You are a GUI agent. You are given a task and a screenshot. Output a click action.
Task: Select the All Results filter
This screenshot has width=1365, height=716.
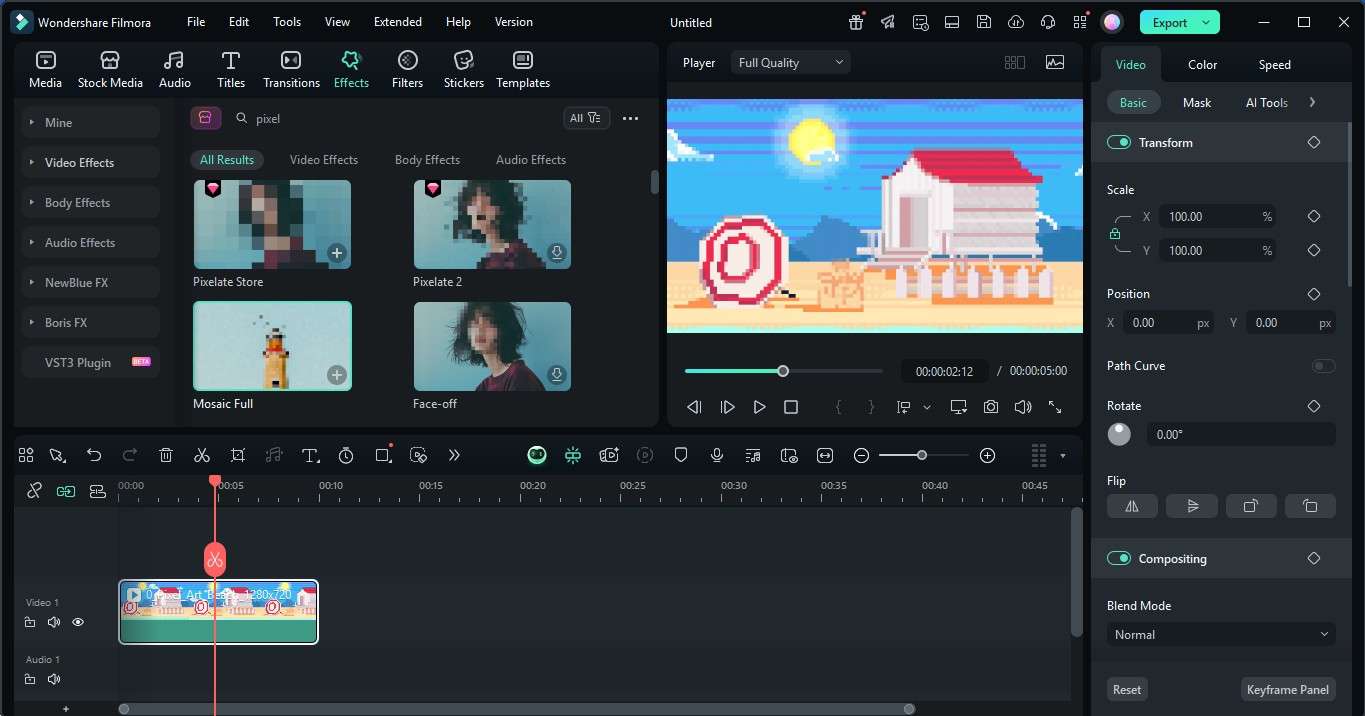click(x=227, y=160)
